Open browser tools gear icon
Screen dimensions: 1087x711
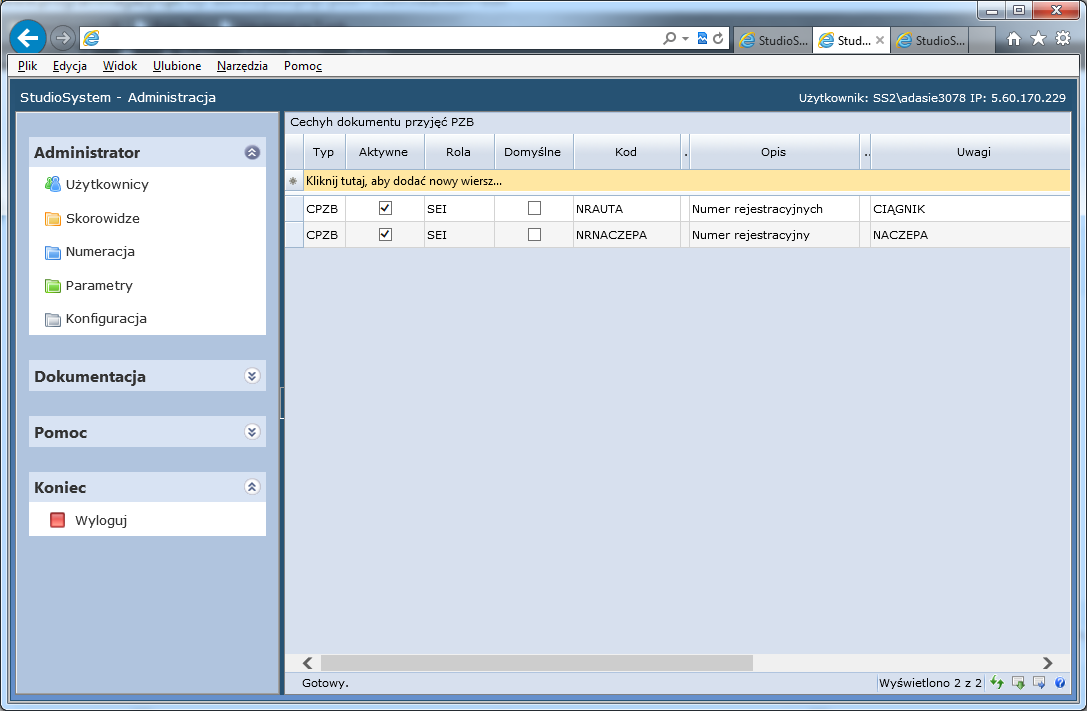click(1063, 39)
